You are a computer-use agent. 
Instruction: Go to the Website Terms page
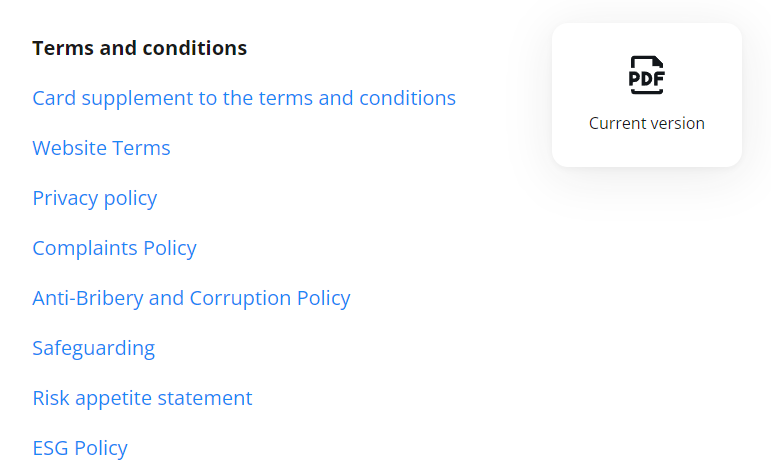pos(101,148)
